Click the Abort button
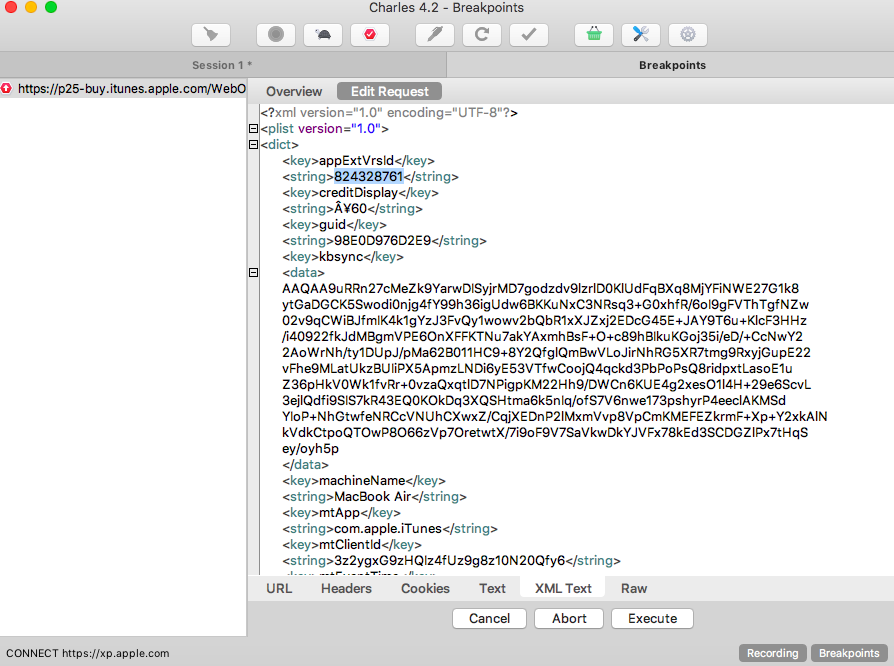Screen dimensions: 894x666 [569, 619]
